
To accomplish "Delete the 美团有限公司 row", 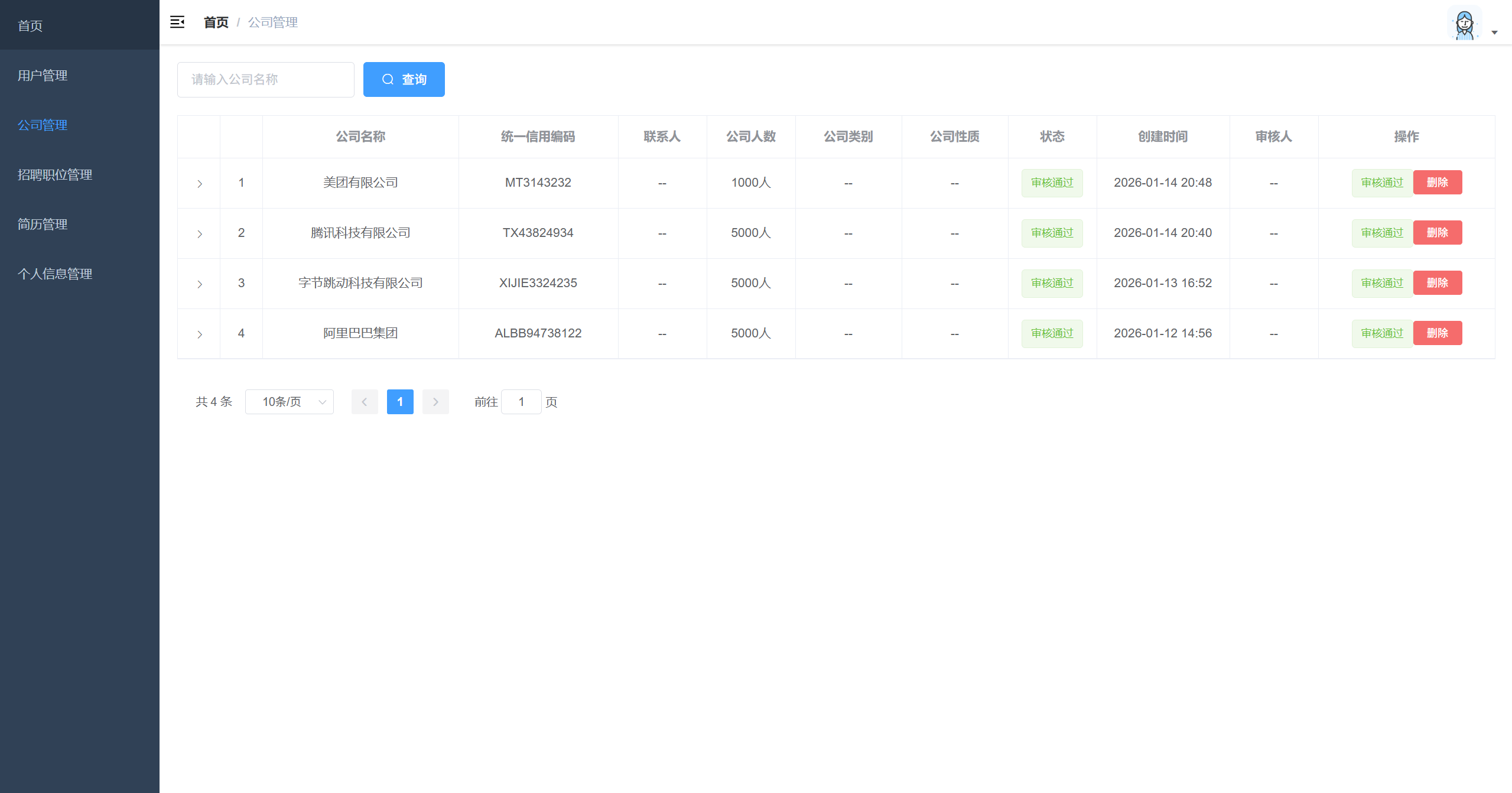I will coord(1437,183).
